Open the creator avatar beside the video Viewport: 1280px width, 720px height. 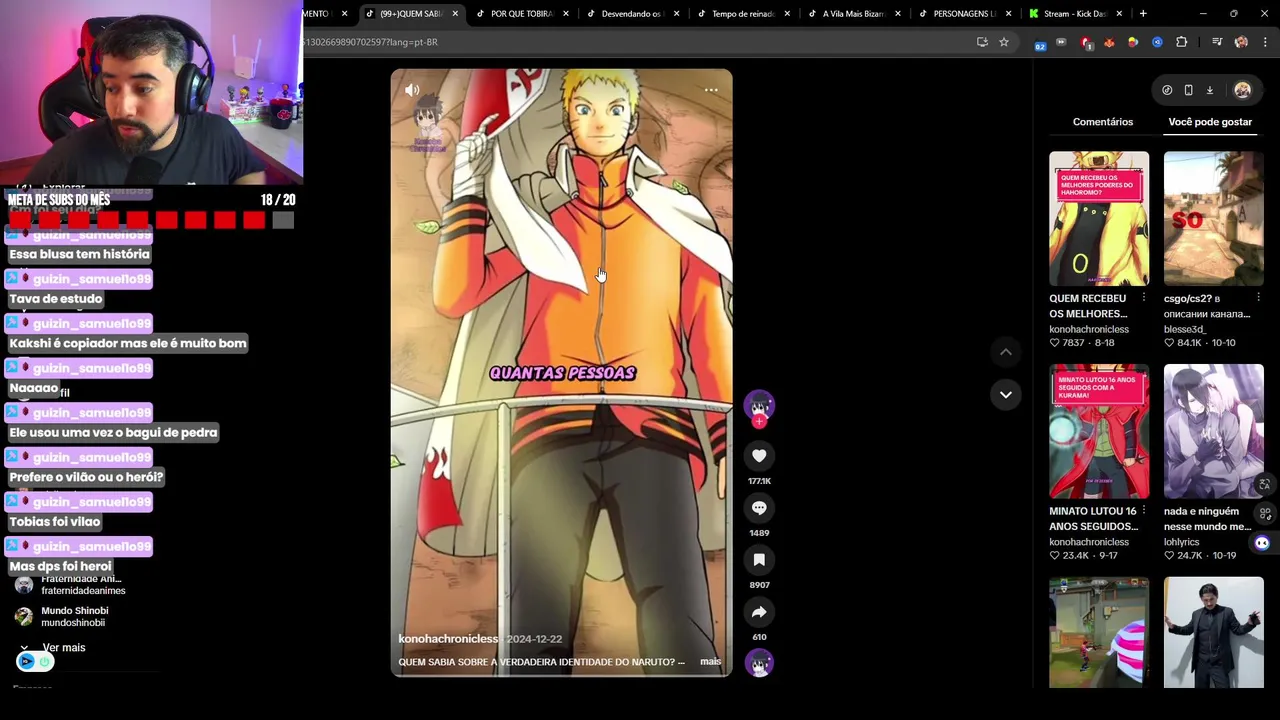coord(759,404)
